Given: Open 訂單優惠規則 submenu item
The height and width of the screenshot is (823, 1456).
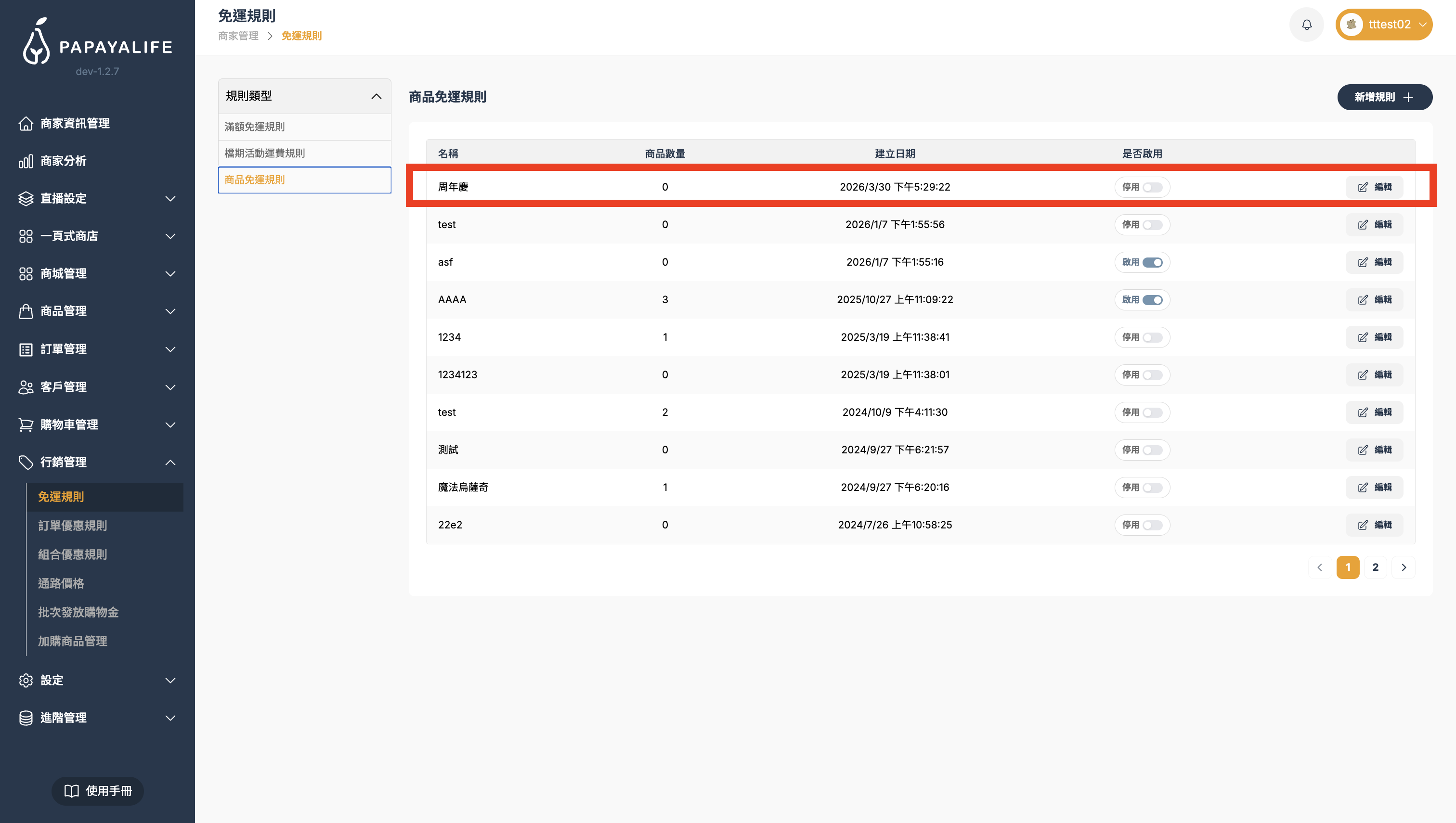Looking at the screenshot, I should (x=72, y=526).
